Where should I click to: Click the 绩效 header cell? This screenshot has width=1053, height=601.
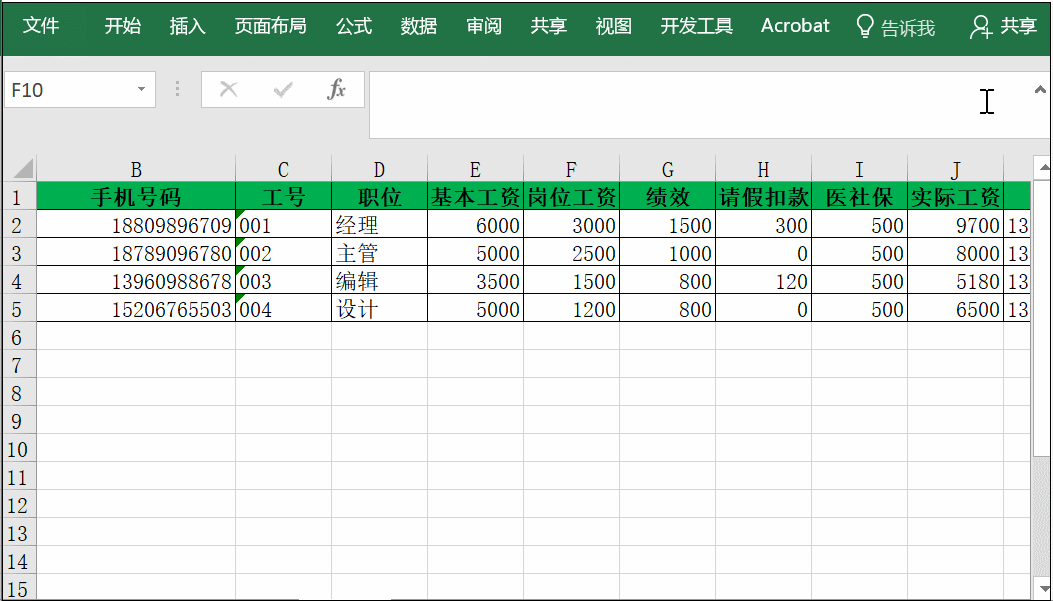pos(668,197)
